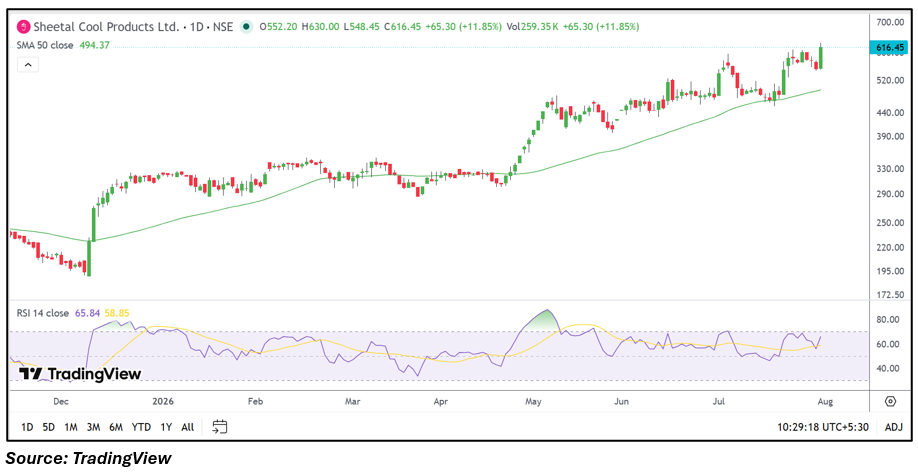Image resolution: width=918 pixels, height=476 pixels.
Task: Click the SMA value 494.37
Action: (x=94, y=45)
